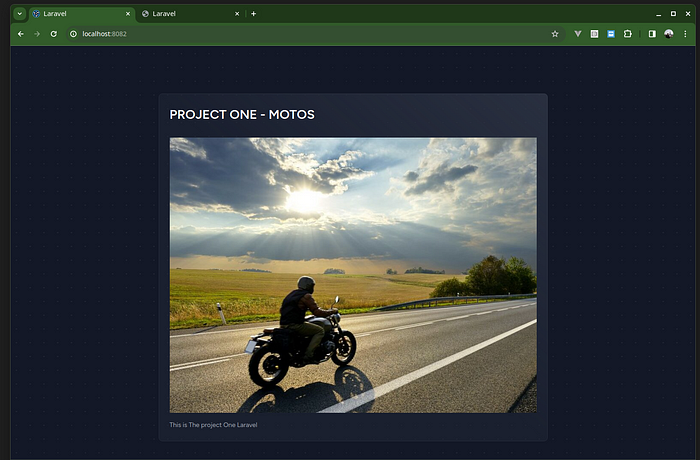Click the 'This is The project One Laravel' caption
Image resolution: width=700 pixels, height=460 pixels.
click(x=213, y=425)
